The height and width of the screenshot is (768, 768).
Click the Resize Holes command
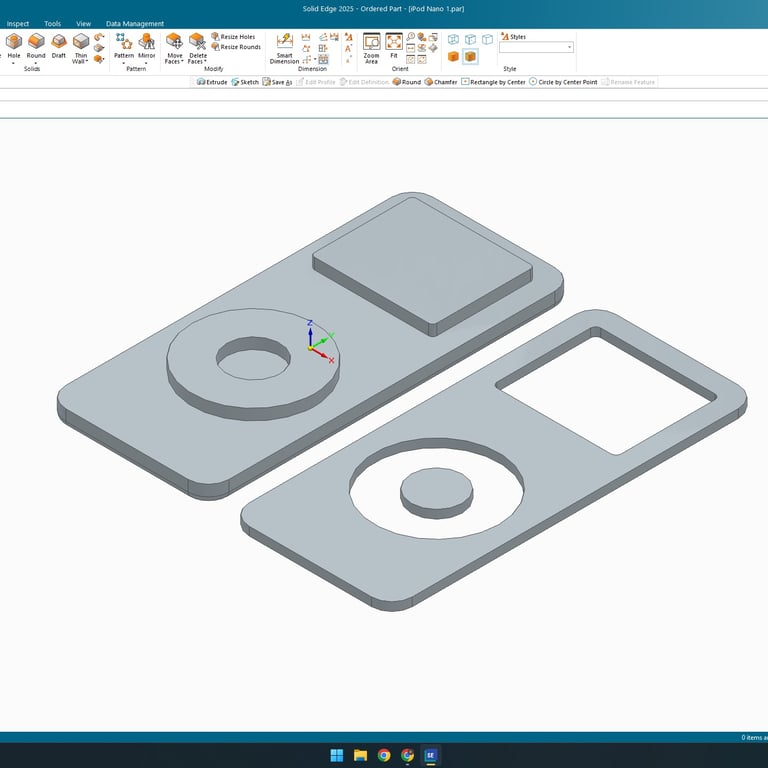tap(233, 37)
